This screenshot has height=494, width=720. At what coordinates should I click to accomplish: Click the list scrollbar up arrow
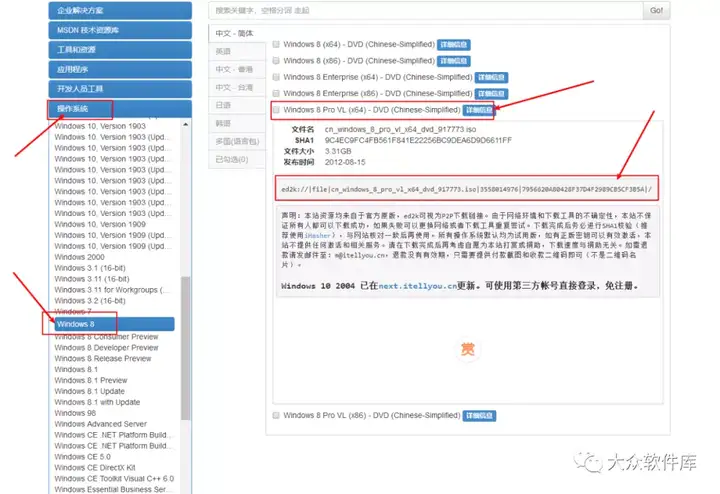coord(186,125)
